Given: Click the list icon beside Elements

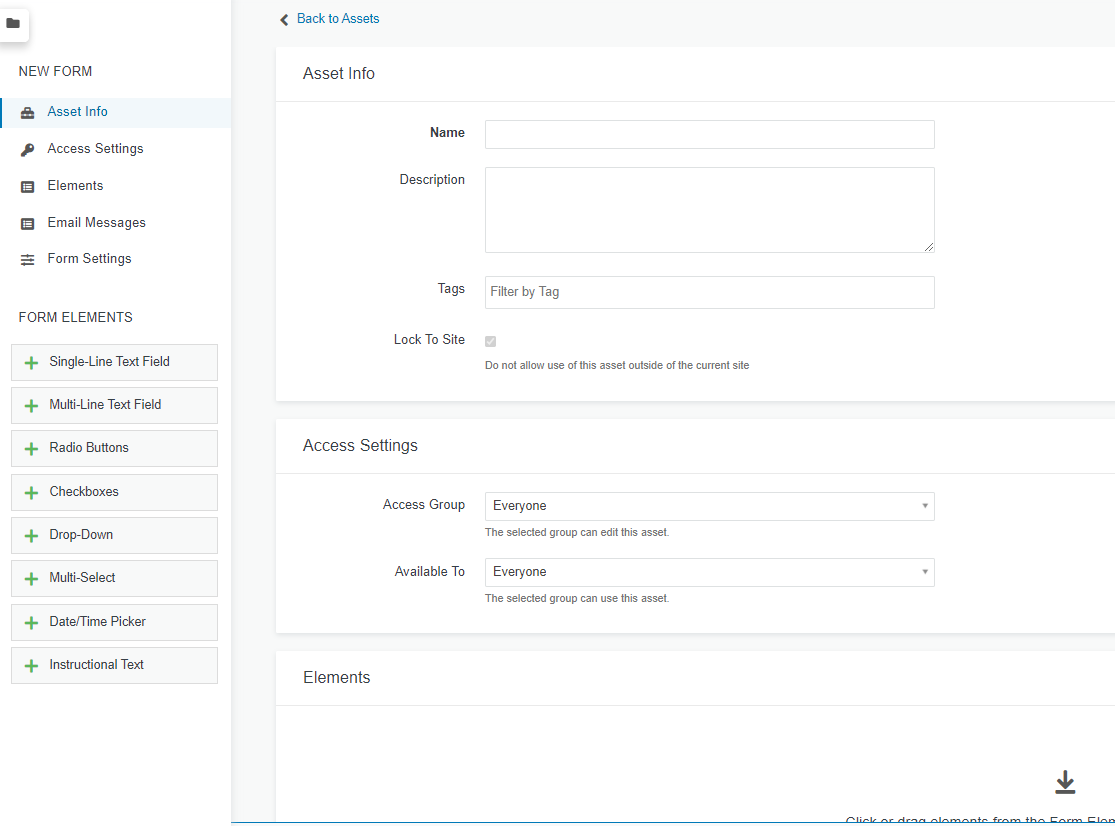Looking at the screenshot, I should click(28, 187).
